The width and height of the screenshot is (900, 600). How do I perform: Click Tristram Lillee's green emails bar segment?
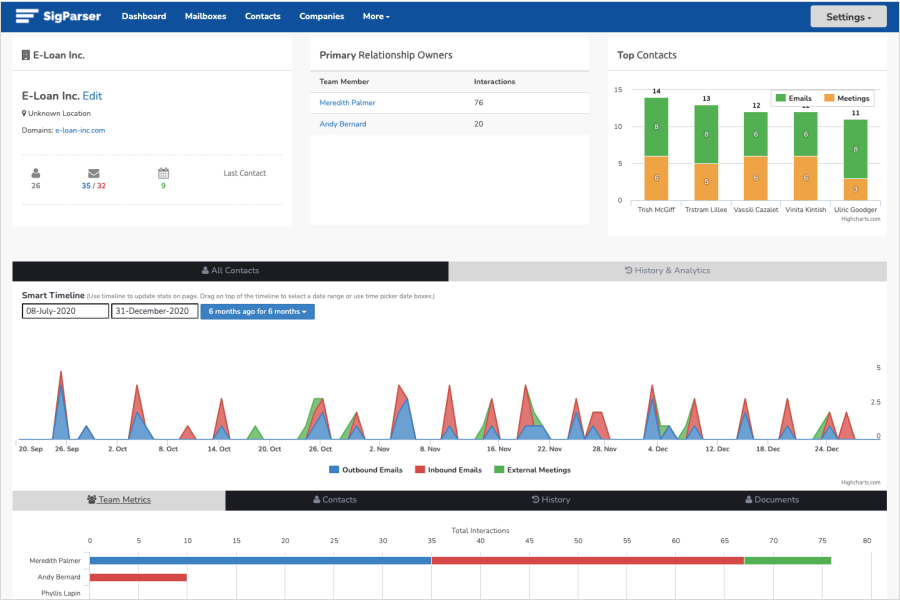(706, 134)
